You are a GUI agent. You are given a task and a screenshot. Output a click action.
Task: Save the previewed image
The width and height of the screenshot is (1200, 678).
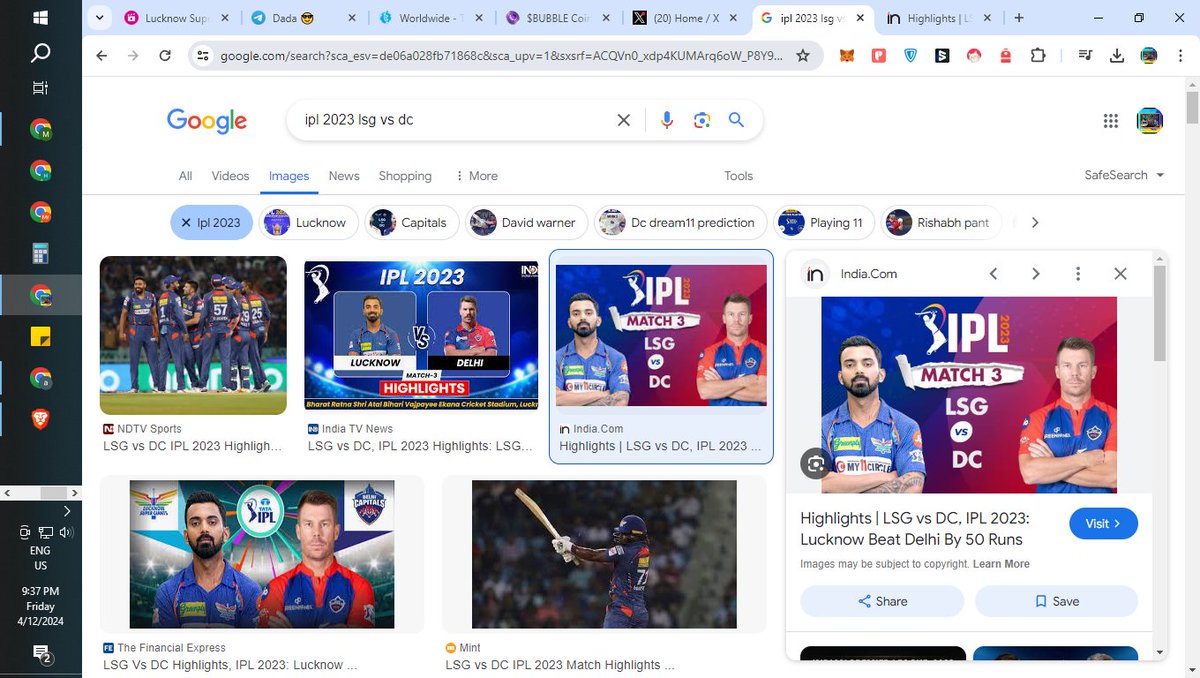(x=1056, y=601)
